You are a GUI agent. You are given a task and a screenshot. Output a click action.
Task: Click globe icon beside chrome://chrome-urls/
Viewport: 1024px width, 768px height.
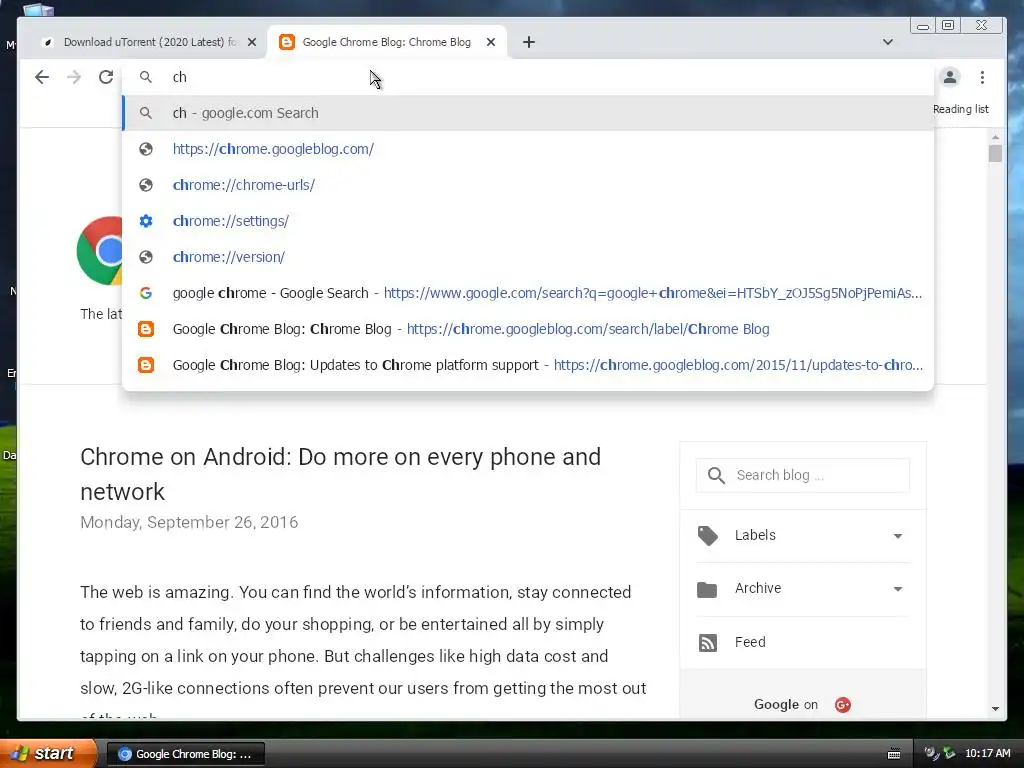146,185
